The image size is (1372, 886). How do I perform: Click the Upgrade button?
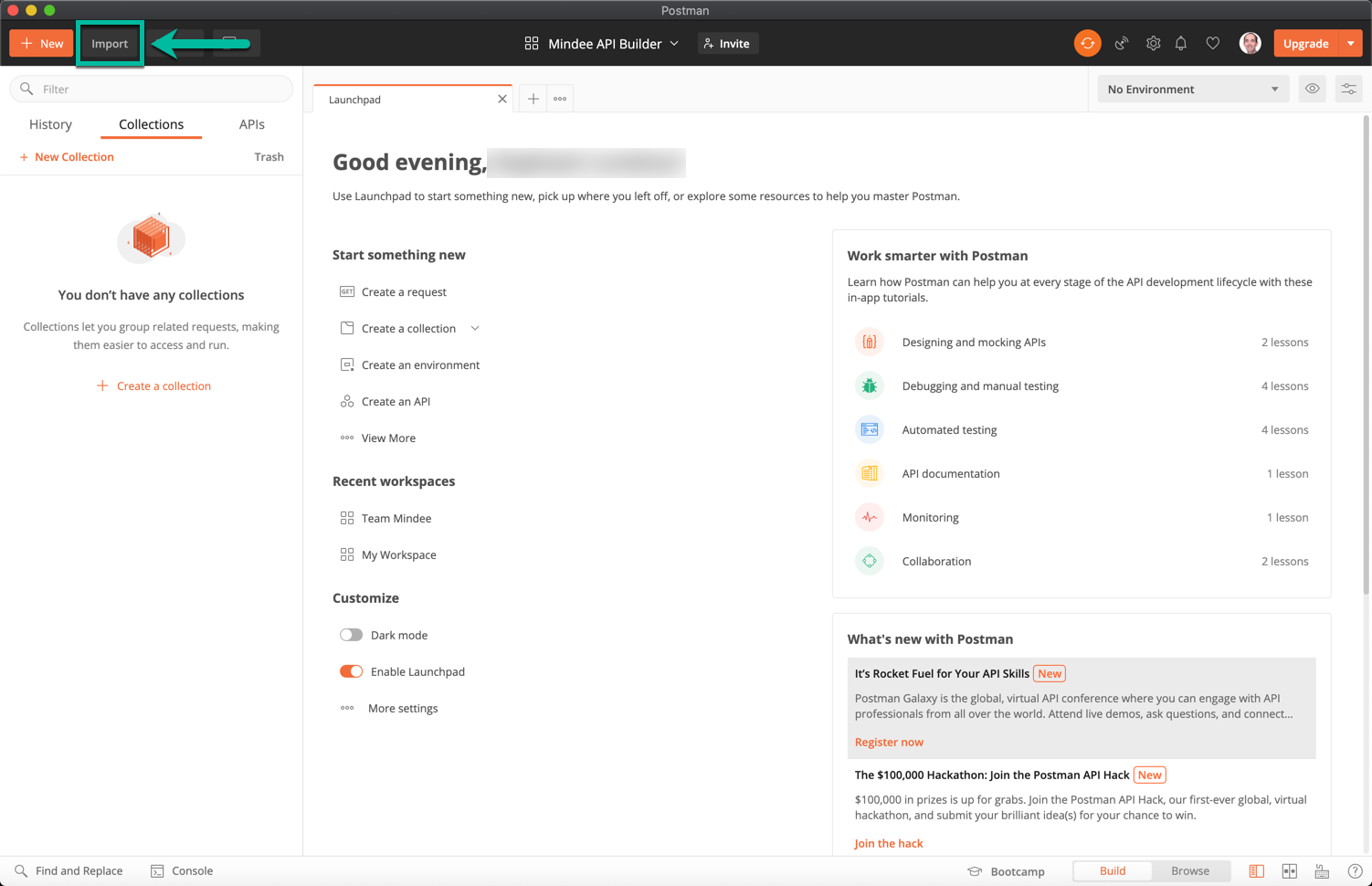[x=1306, y=43]
